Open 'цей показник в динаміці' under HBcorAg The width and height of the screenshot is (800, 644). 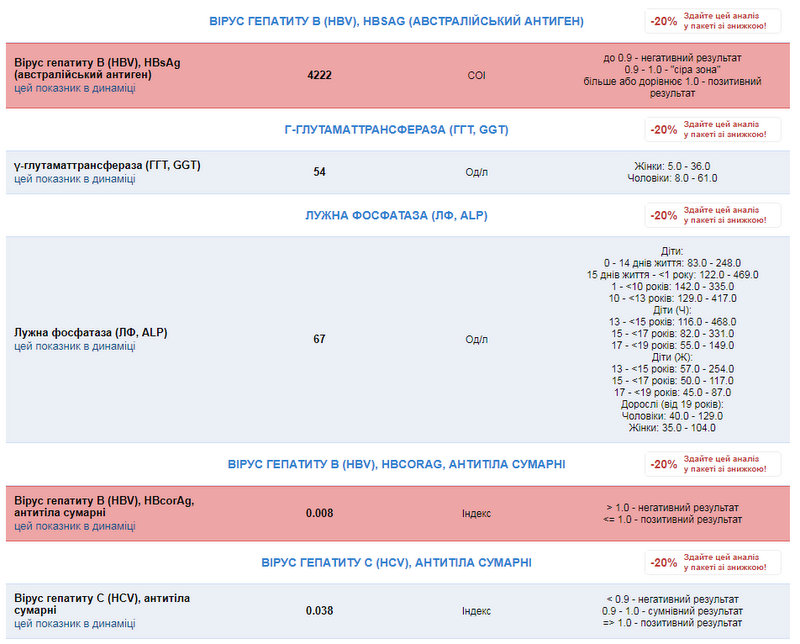75,526
